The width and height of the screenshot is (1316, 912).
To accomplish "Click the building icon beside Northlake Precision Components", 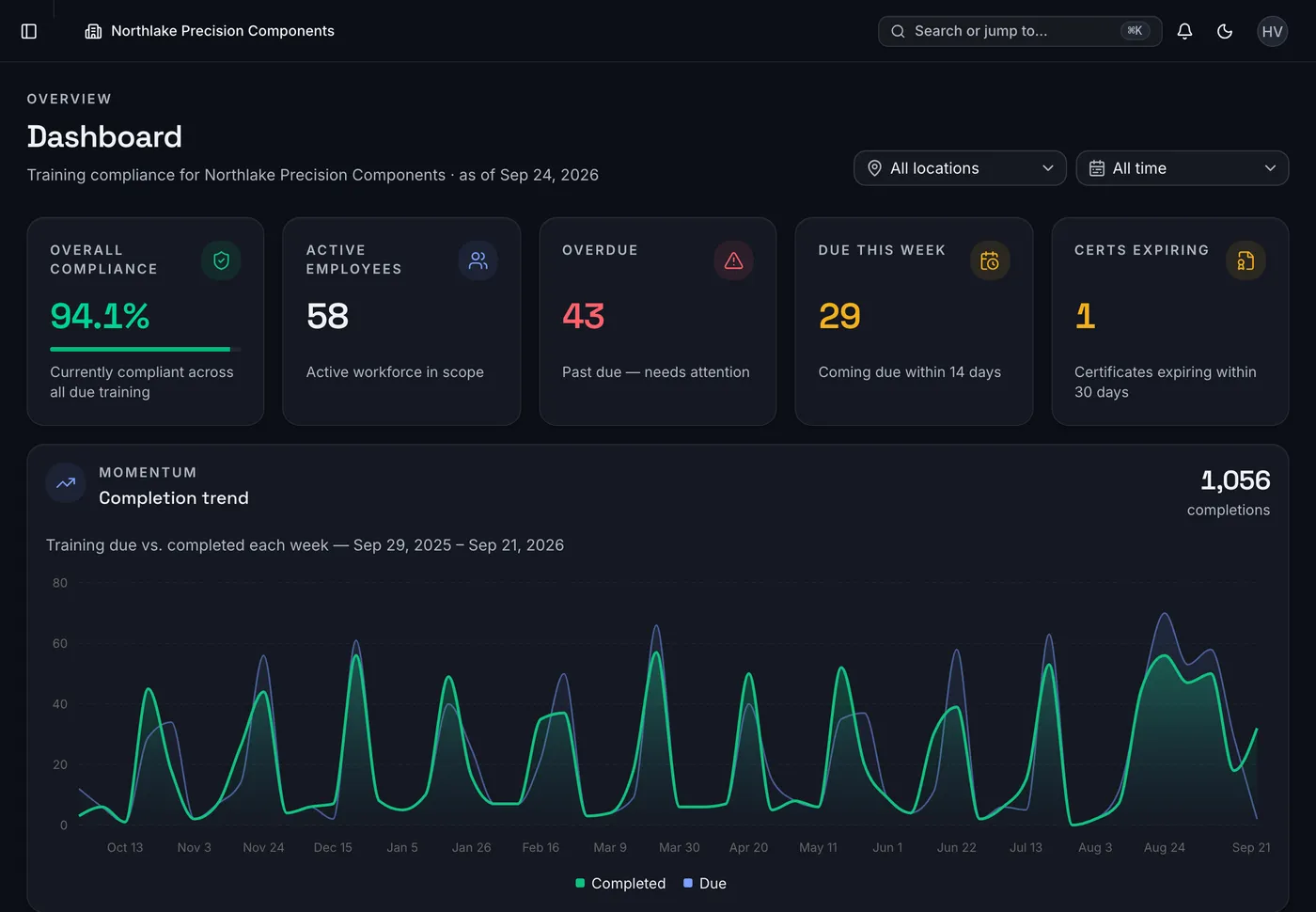I will pyautogui.click(x=93, y=31).
